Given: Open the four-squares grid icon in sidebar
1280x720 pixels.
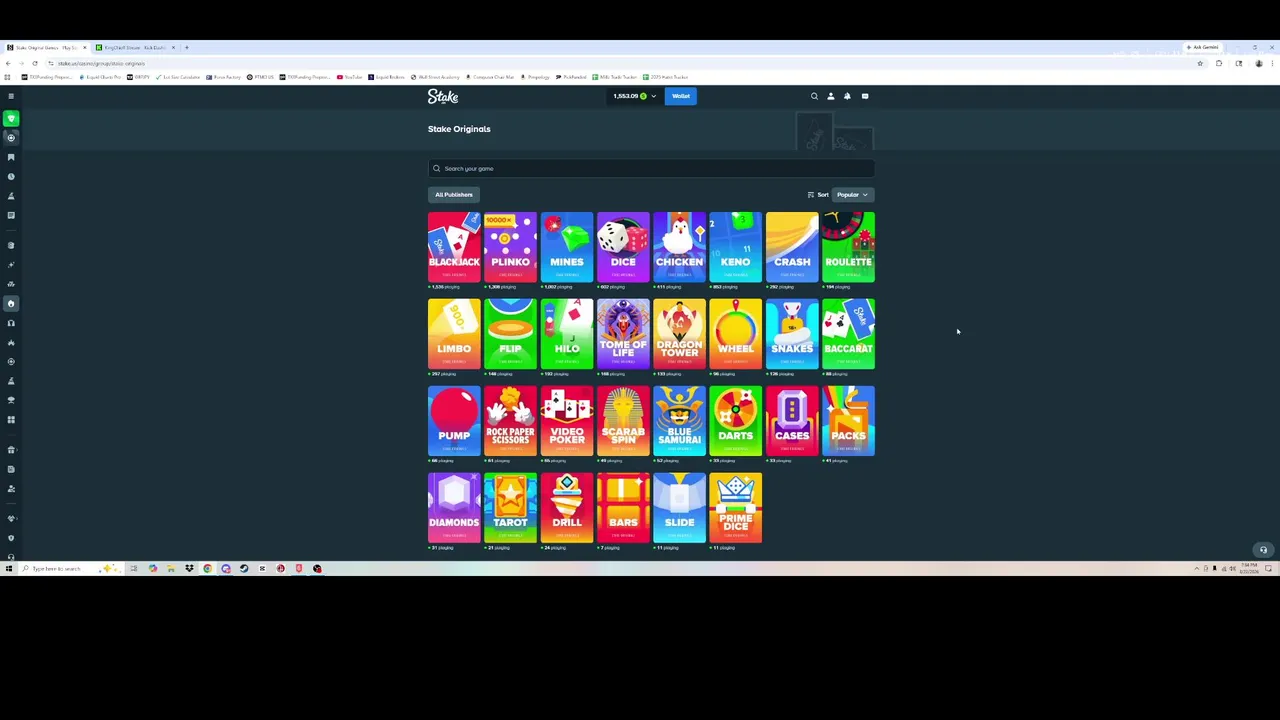Looking at the screenshot, I should 11,419.
